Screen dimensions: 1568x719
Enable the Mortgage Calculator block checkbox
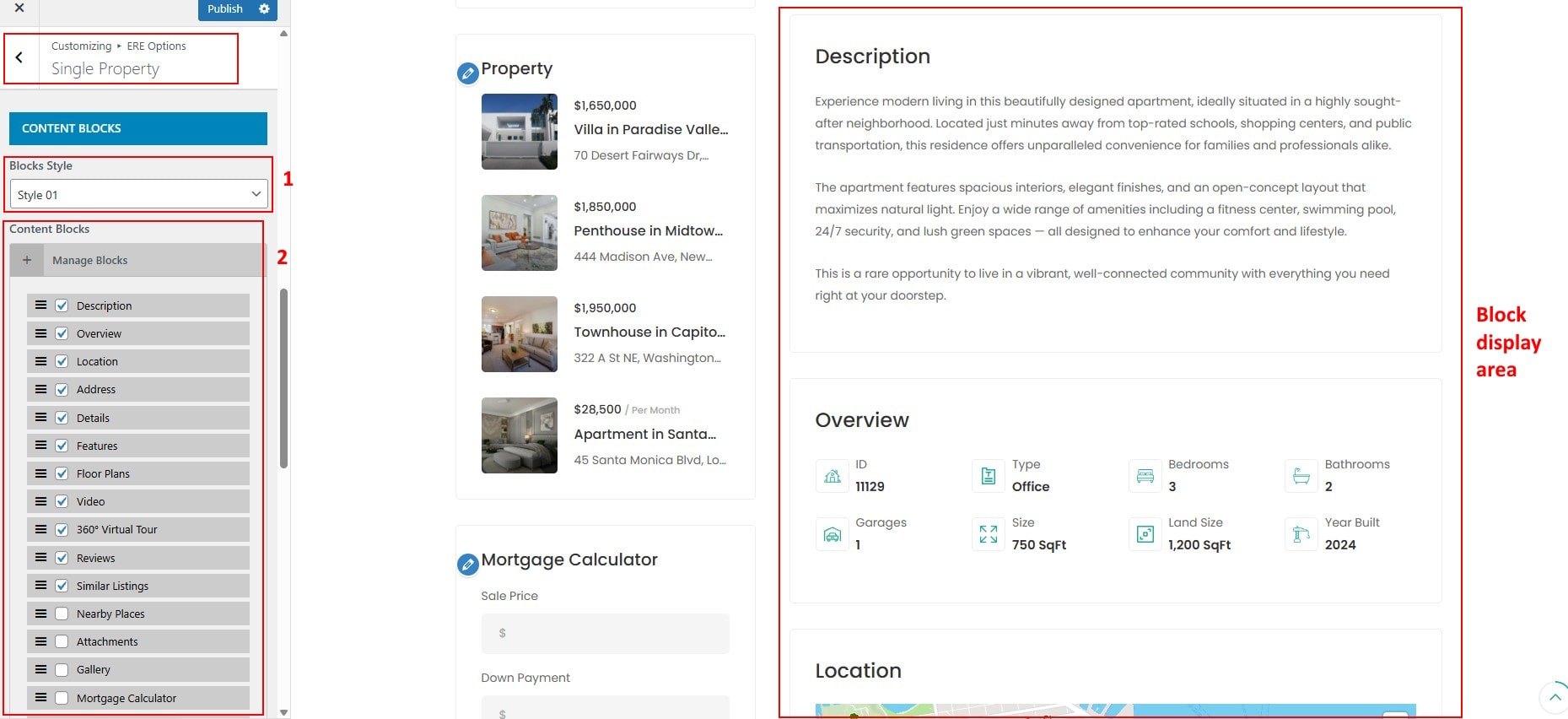[x=62, y=698]
